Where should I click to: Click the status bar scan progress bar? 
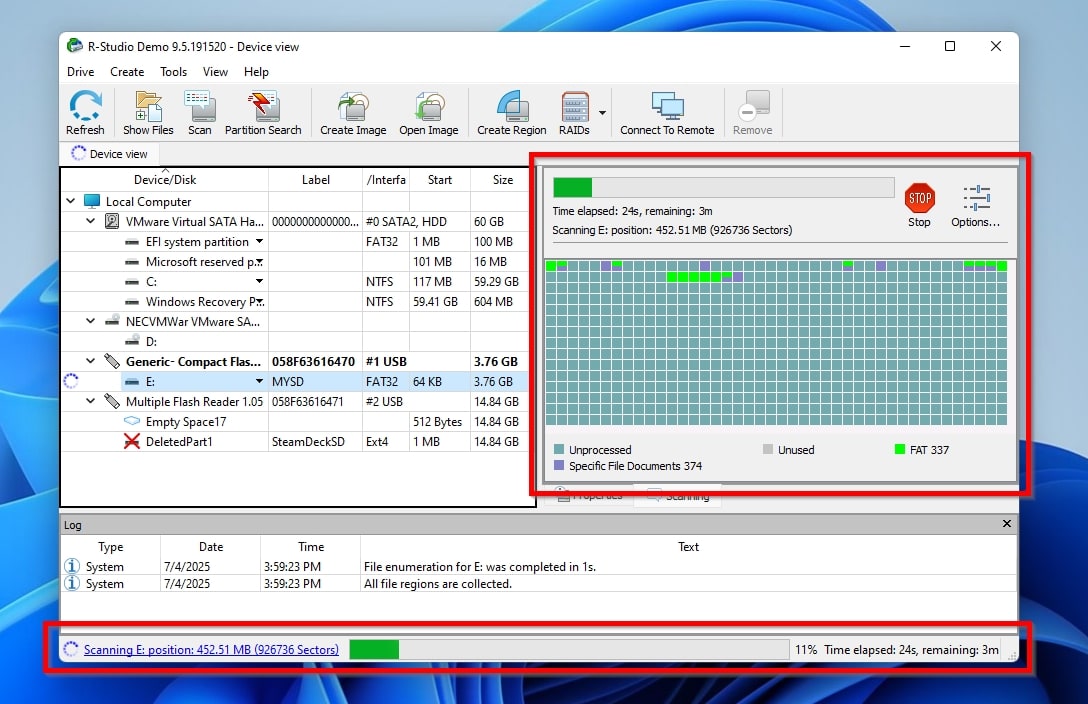(x=569, y=649)
